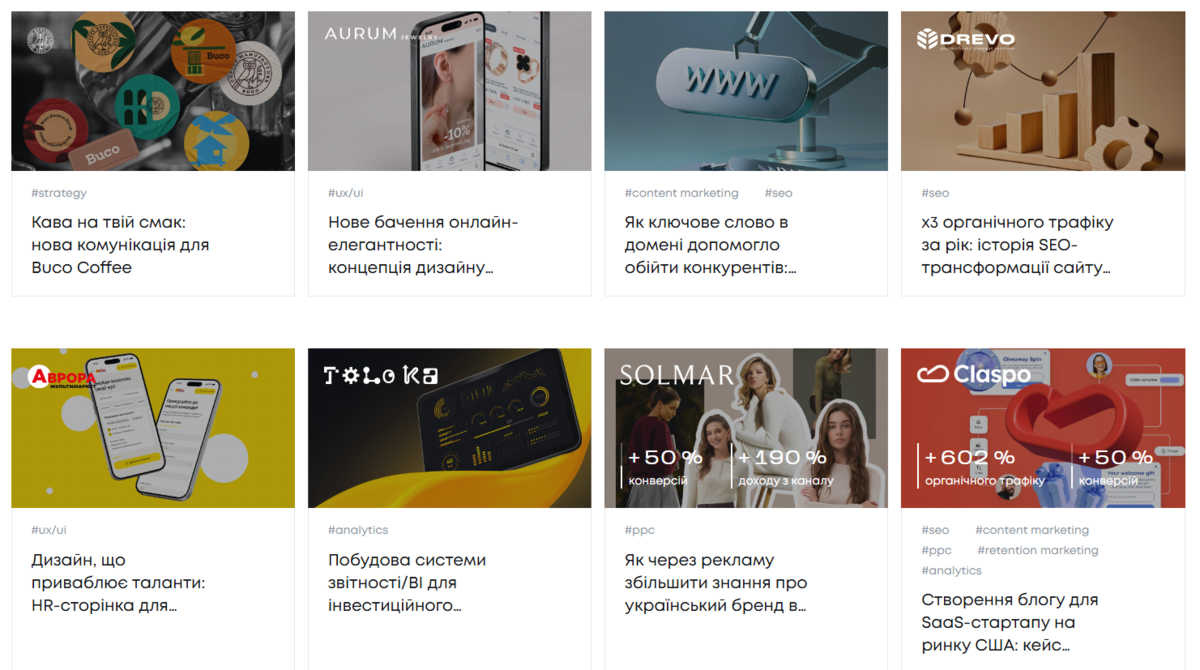Open the WWW keyword domain case image
This screenshot has width=1200, height=670.
click(746, 91)
